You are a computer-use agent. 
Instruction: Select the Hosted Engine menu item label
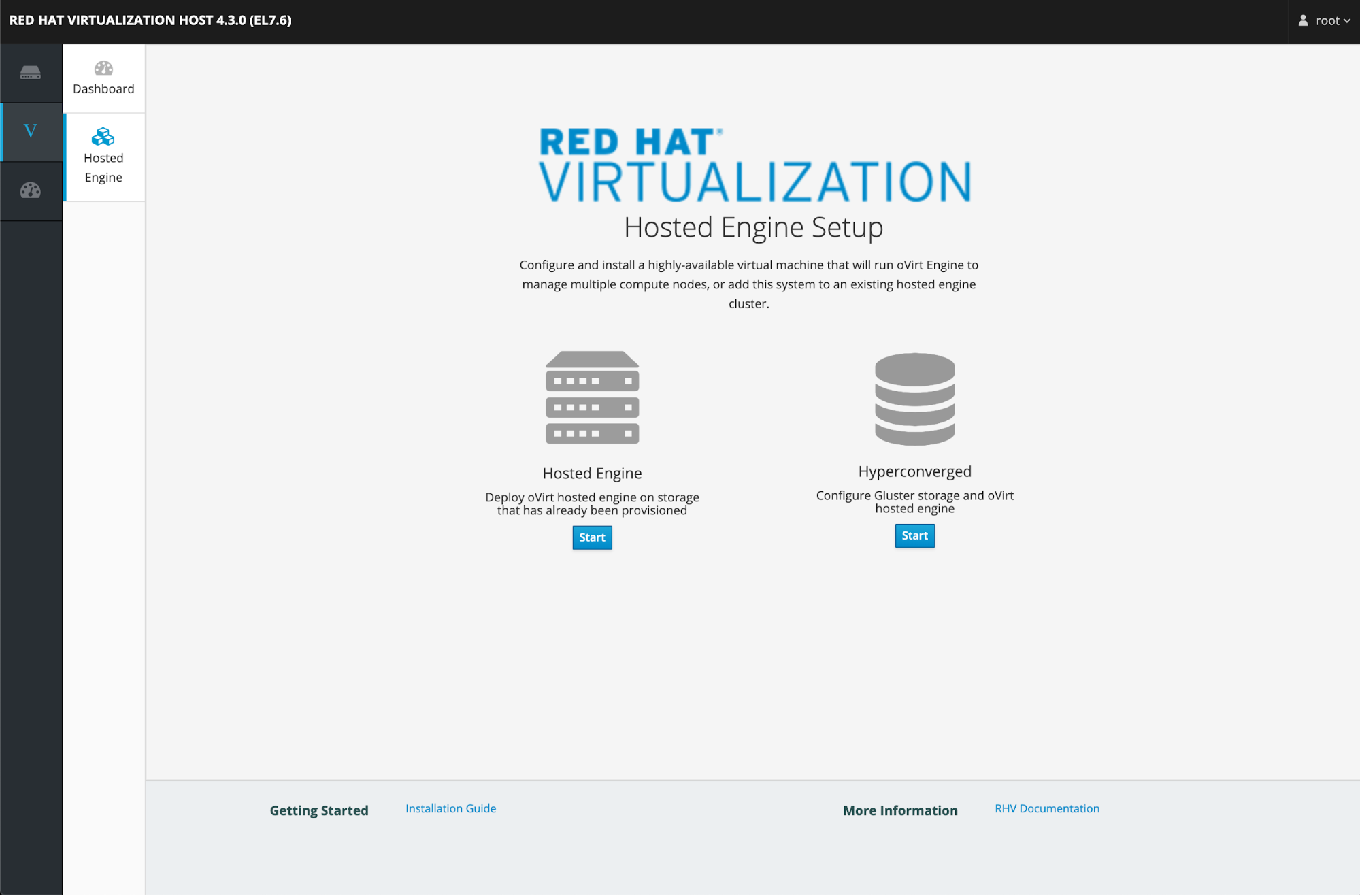[103, 167]
